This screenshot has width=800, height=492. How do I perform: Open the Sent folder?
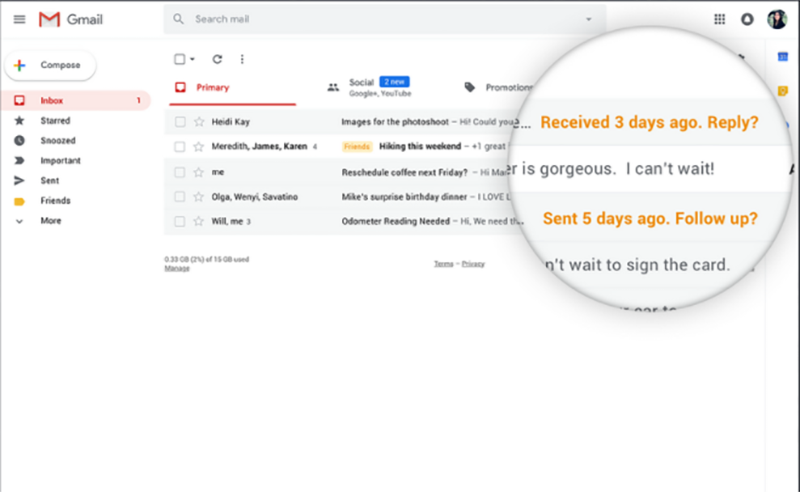coord(49,180)
